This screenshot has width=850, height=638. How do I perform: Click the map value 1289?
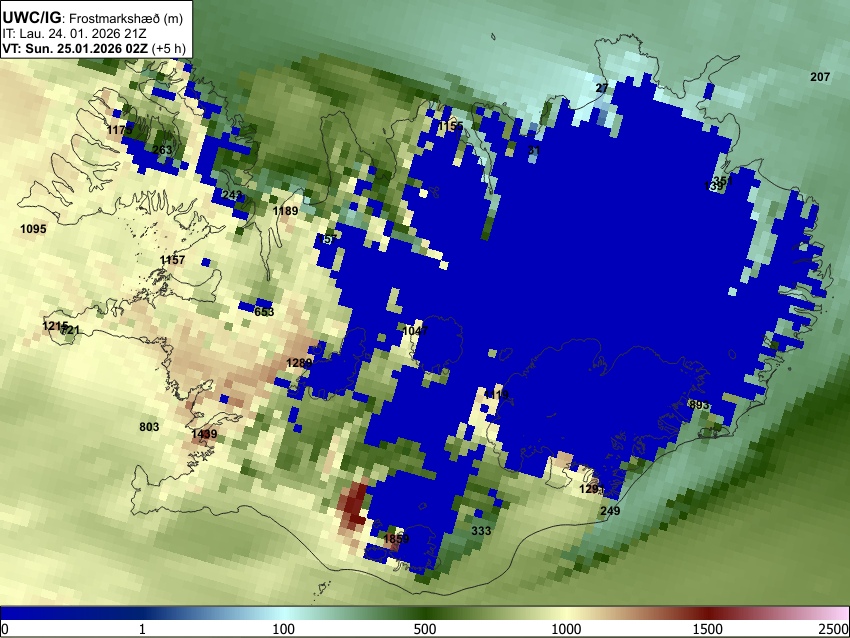[x=299, y=363]
